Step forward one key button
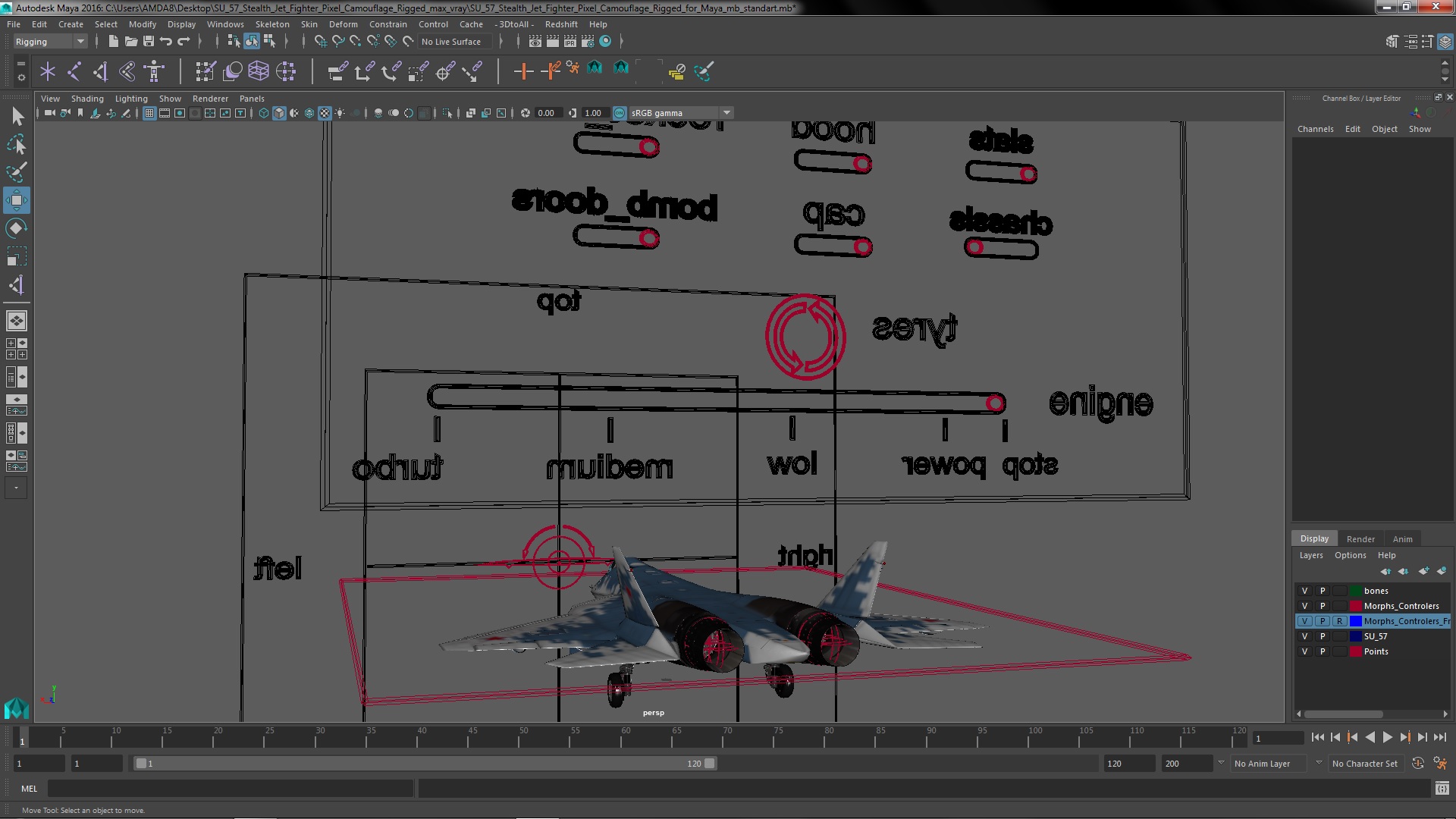The width and height of the screenshot is (1456, 819). [x=1404, y=737]
